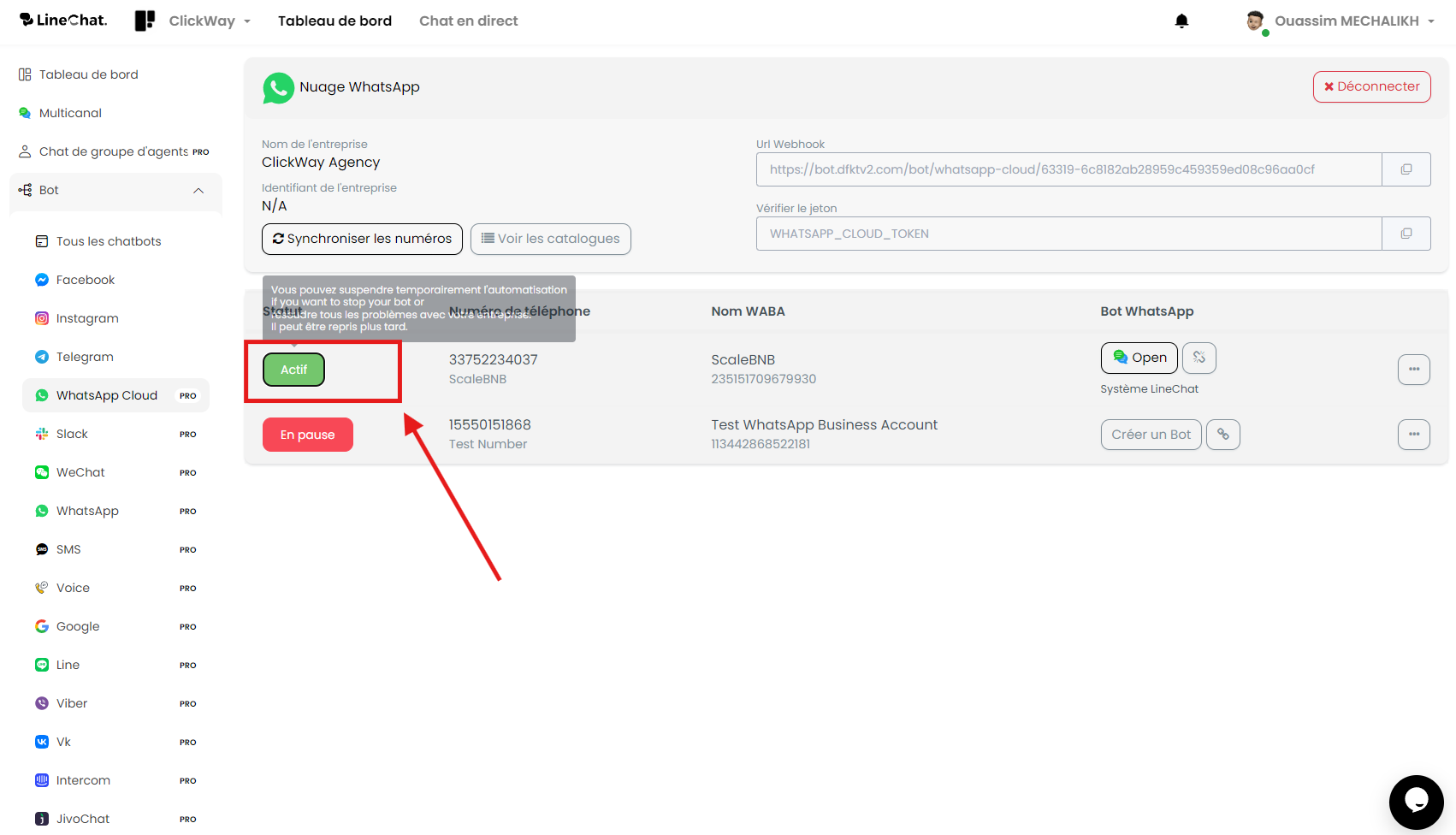1456x835 pixels.
Task: Click WABA ID 113442868522181
Action: [761, 444]
